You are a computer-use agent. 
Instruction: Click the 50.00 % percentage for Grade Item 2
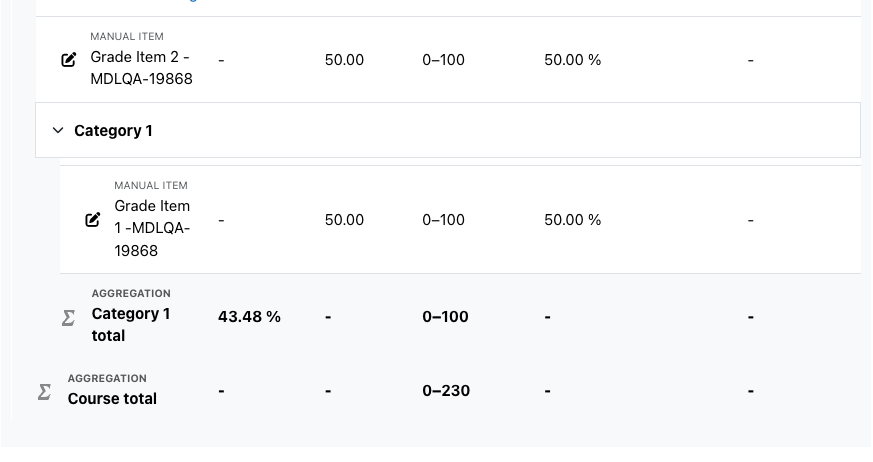[x=572, y=60]
